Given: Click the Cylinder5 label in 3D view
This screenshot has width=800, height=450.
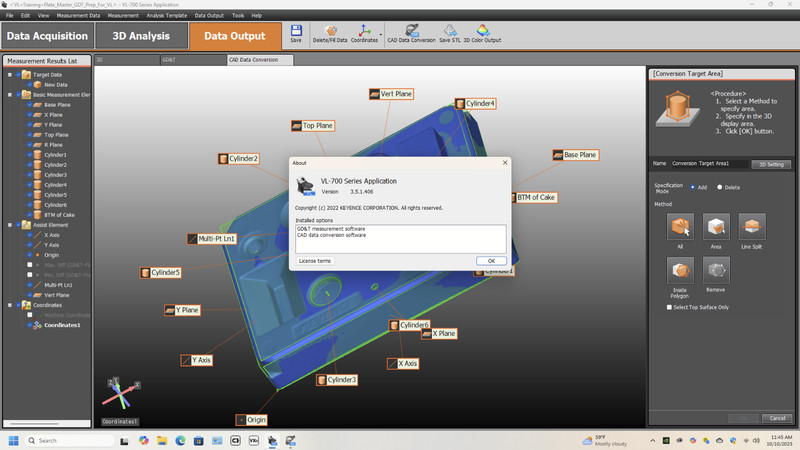Looking at the screenshot, I should (161, 272).
